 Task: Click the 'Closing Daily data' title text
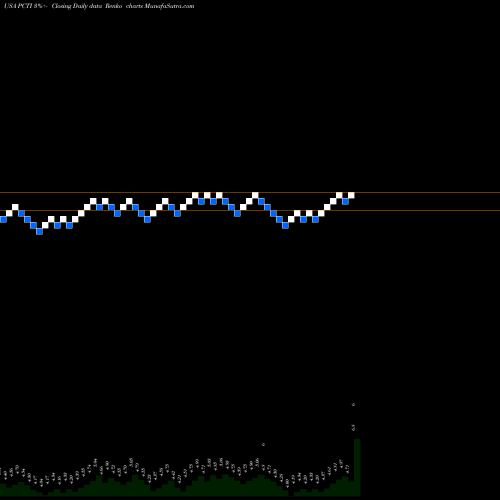76,6
